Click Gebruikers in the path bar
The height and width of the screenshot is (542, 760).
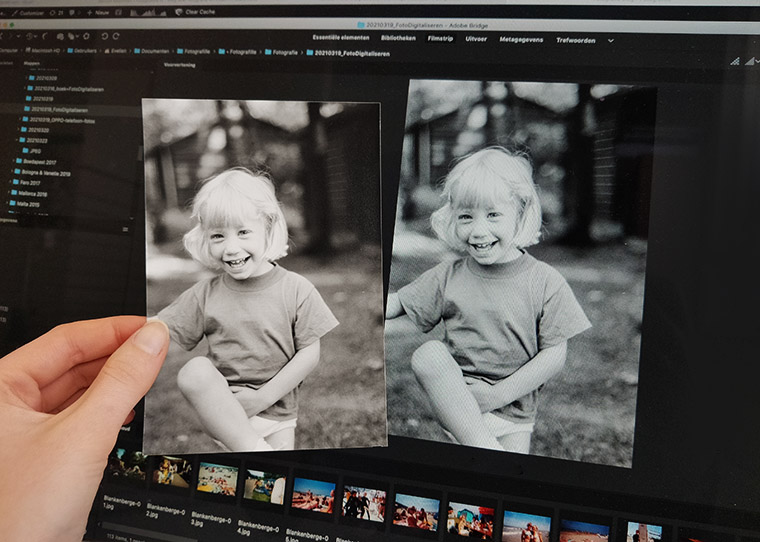pyautogui.click(x=82, y=50)
